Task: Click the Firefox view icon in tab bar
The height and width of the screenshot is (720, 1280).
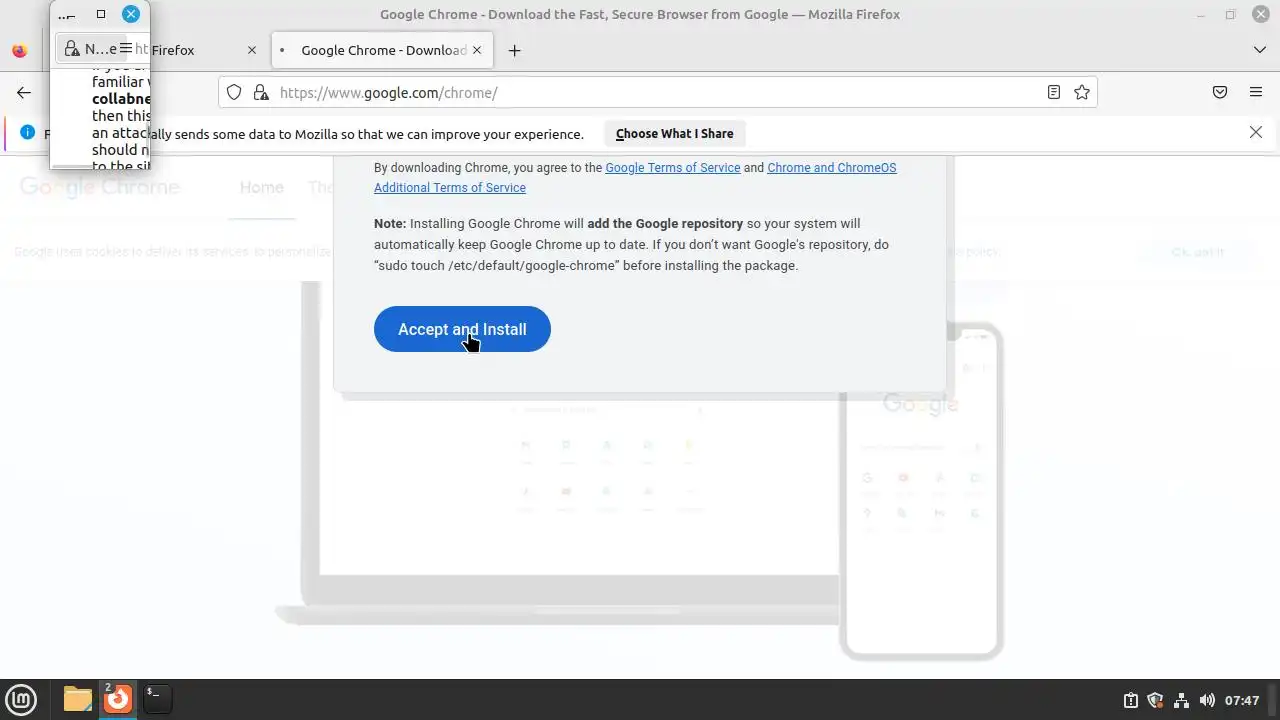Action: (20, 50)
